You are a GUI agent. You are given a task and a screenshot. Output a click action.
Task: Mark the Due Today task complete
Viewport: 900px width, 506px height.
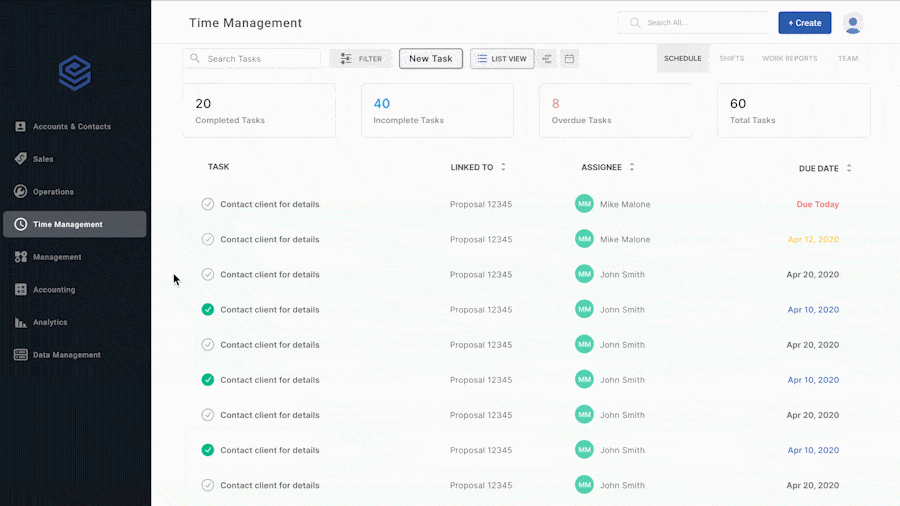tap(208, 204)
